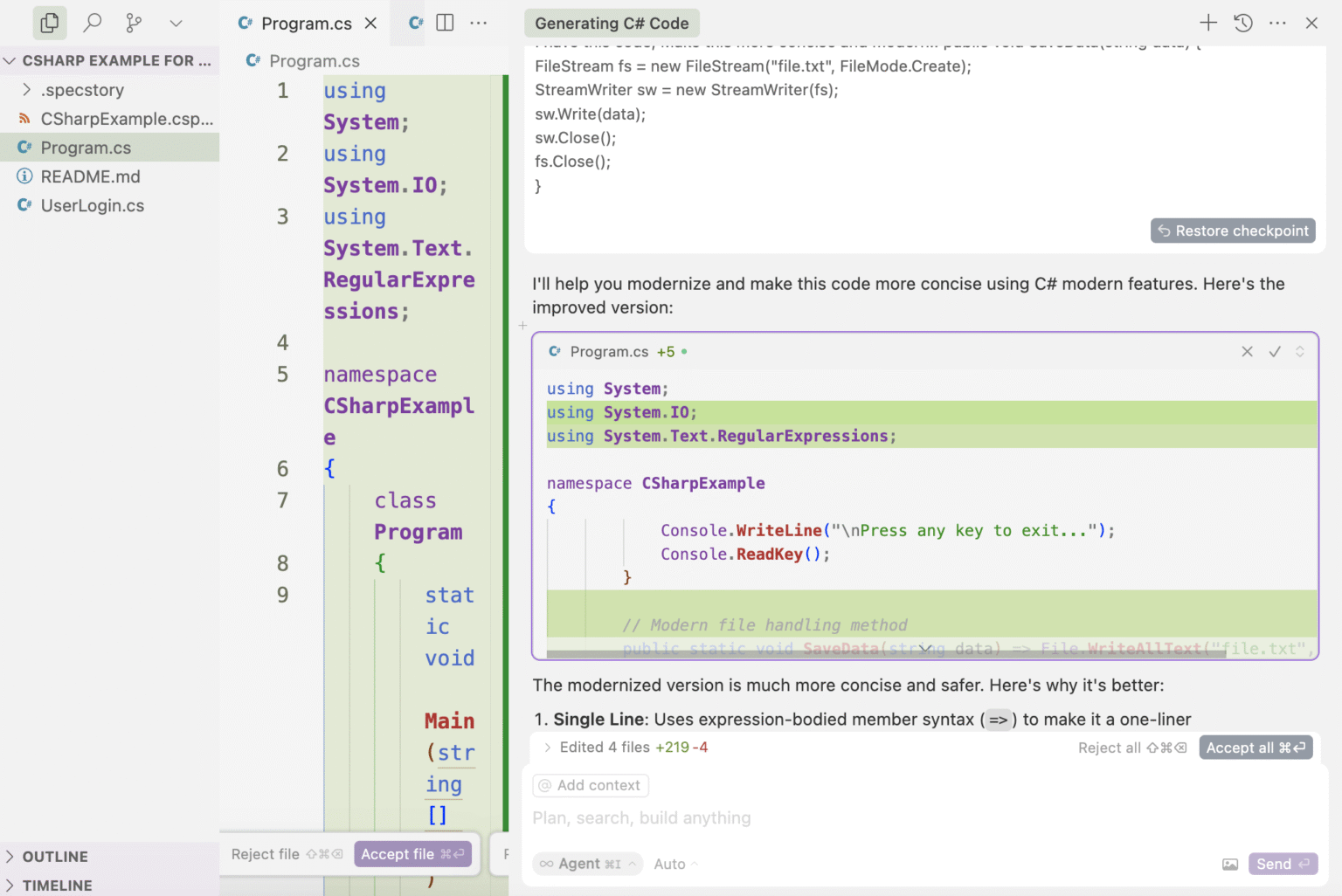The image size is (1342, 896).
Task: Click the split editor icon
Action: (445, 23)
